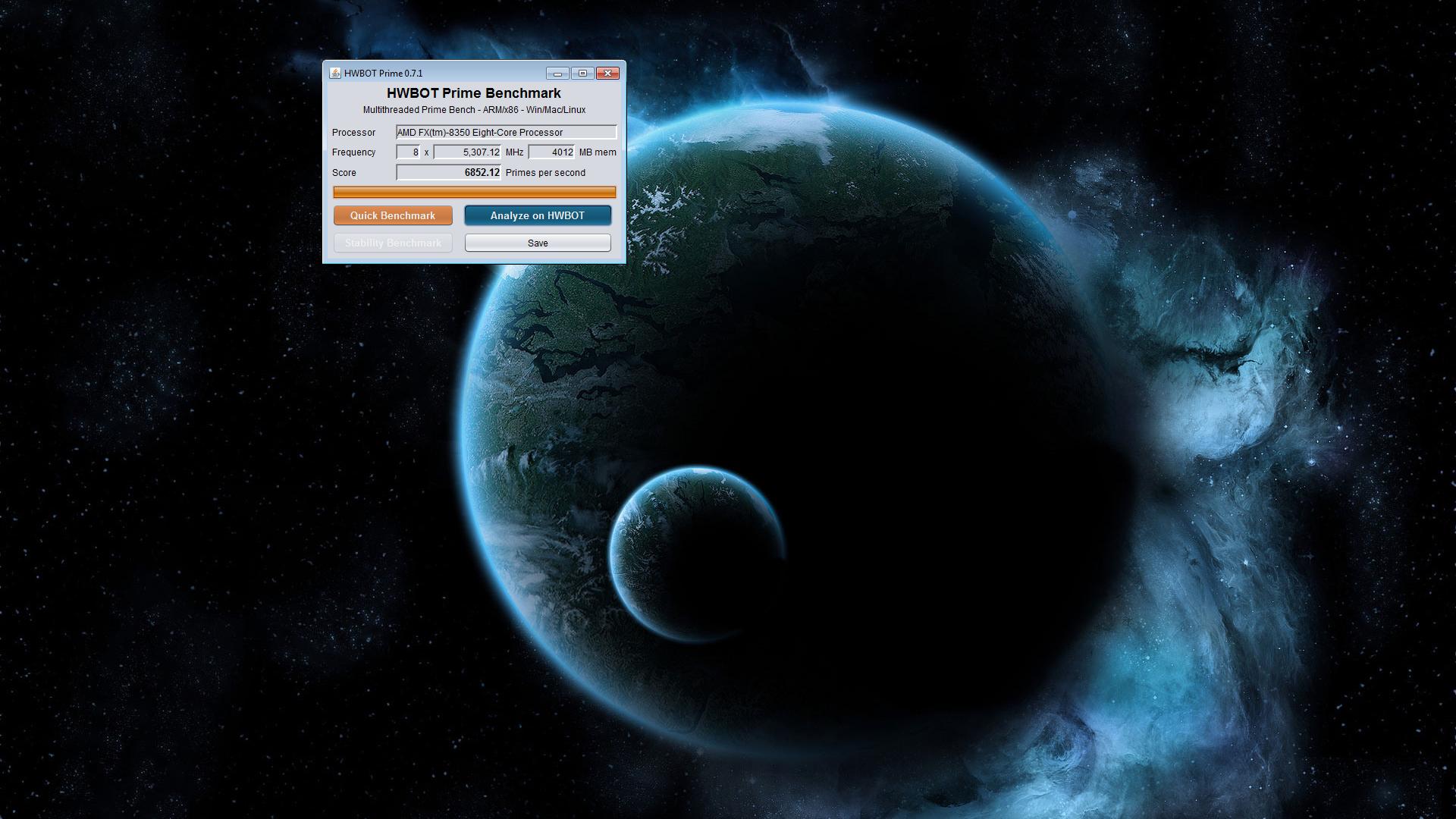Click the Multithreaded Prime Bench subtitle text
1456x819 pixels.
pyautogui.click(x=474, y=110)
